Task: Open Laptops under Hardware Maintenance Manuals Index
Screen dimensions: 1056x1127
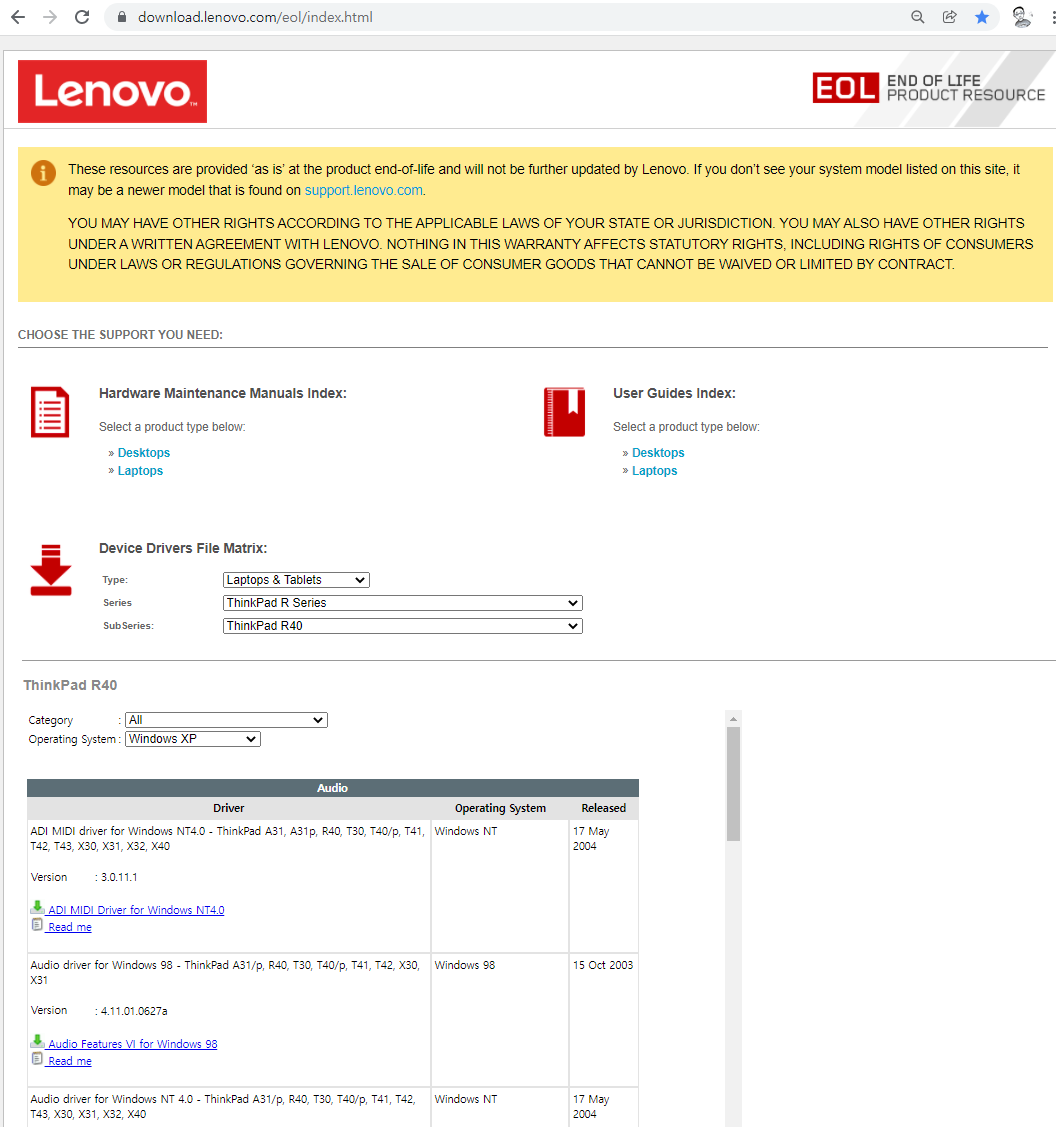Action: [x=140, y=471]
